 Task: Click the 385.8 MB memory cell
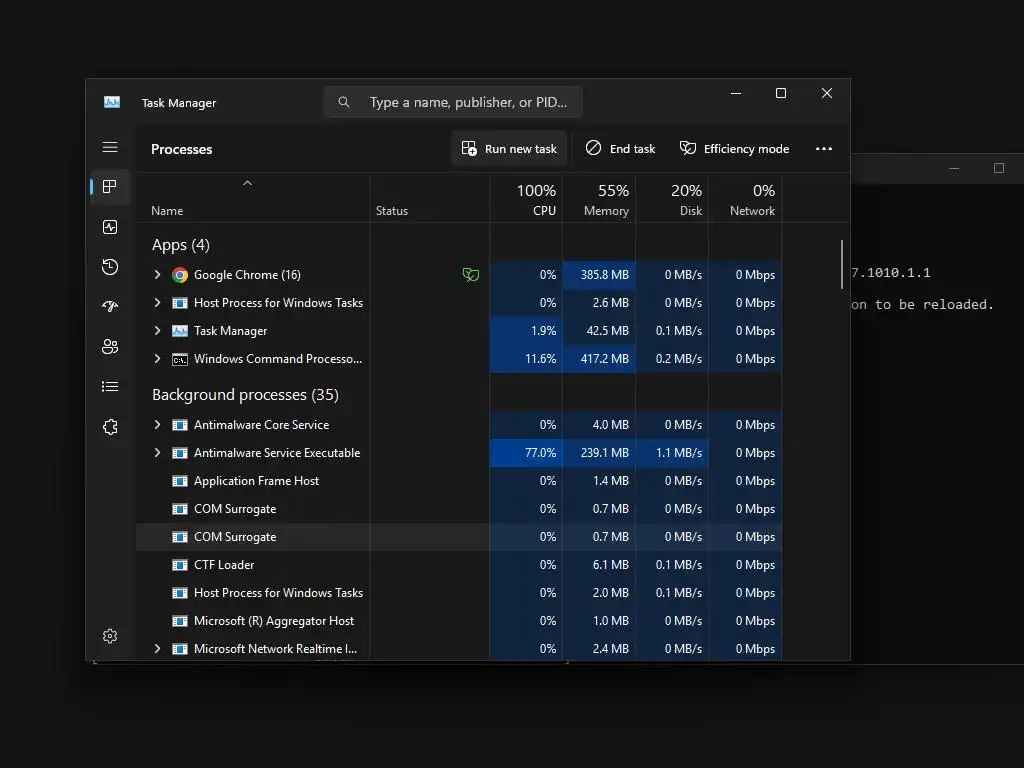tap(599, 275)
